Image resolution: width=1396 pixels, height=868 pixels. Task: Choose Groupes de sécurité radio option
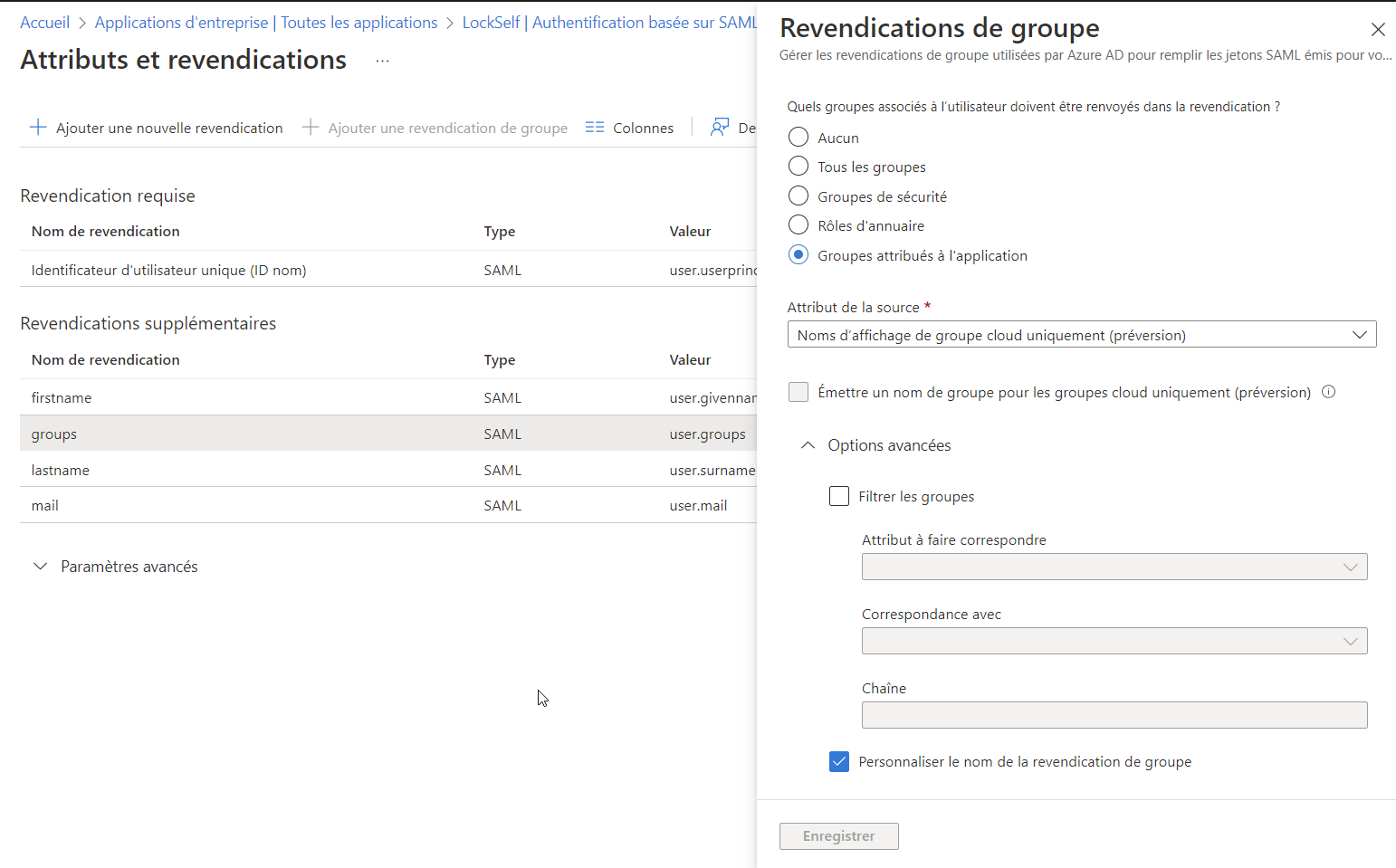tap(798, 196)
